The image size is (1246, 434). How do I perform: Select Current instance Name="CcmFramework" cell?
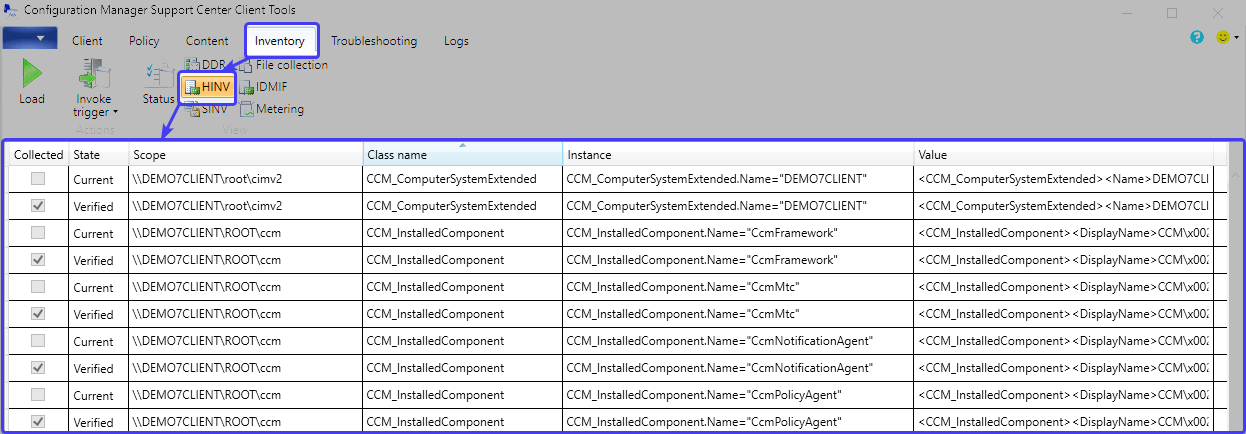tap(738, 233)
